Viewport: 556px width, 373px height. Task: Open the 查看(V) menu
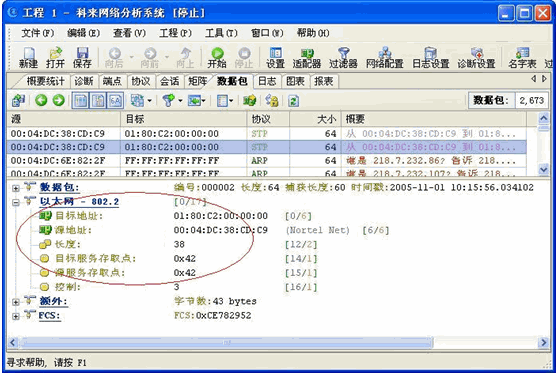pyautogui.click(x=129, y=33)
